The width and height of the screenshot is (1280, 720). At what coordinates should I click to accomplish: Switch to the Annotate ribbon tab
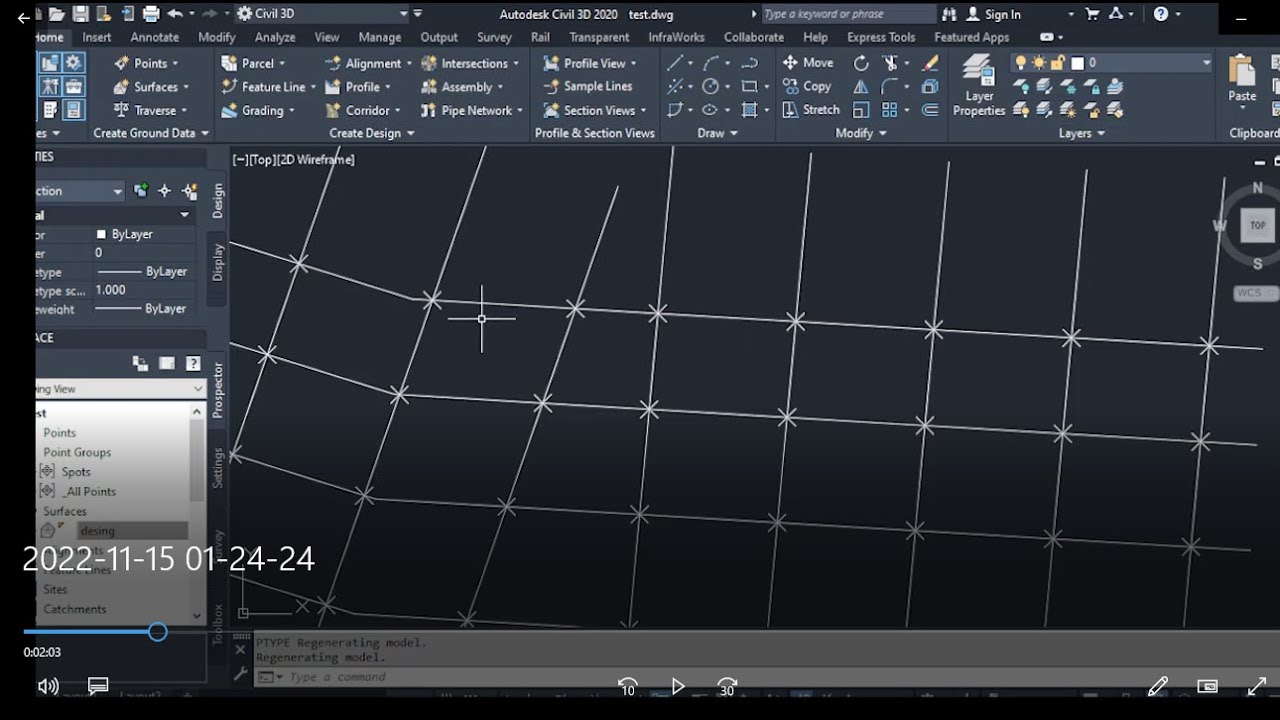155,37
